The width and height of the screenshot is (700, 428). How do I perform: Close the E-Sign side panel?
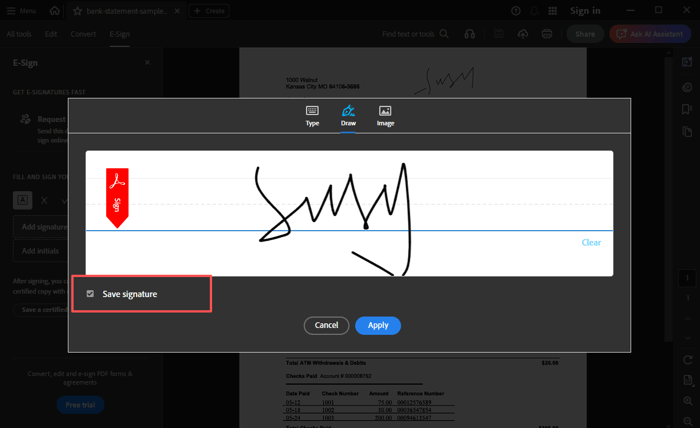coord(147,63)
